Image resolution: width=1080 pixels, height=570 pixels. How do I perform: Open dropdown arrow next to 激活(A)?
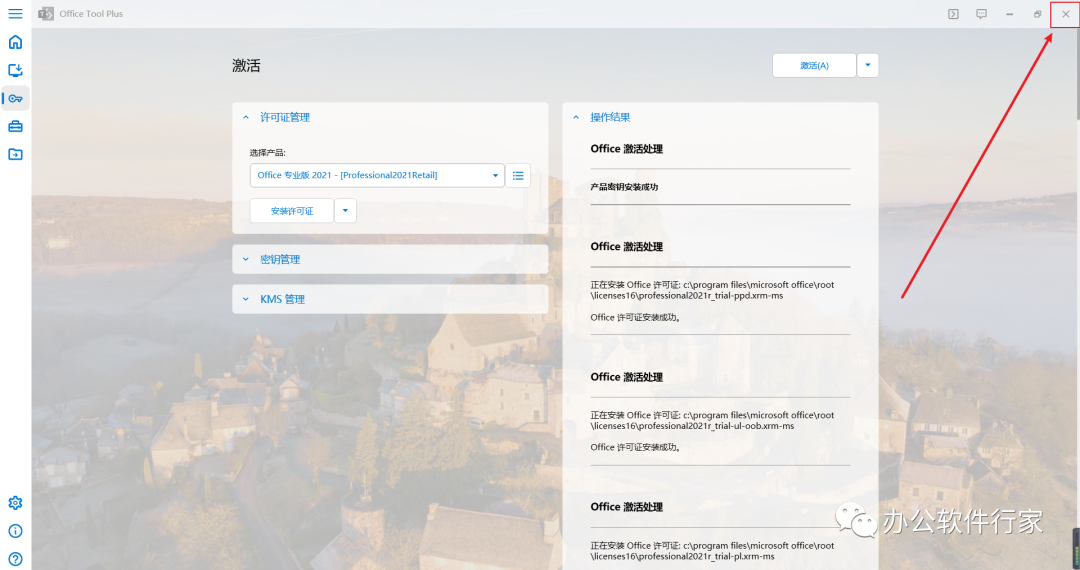coord(868,65)
